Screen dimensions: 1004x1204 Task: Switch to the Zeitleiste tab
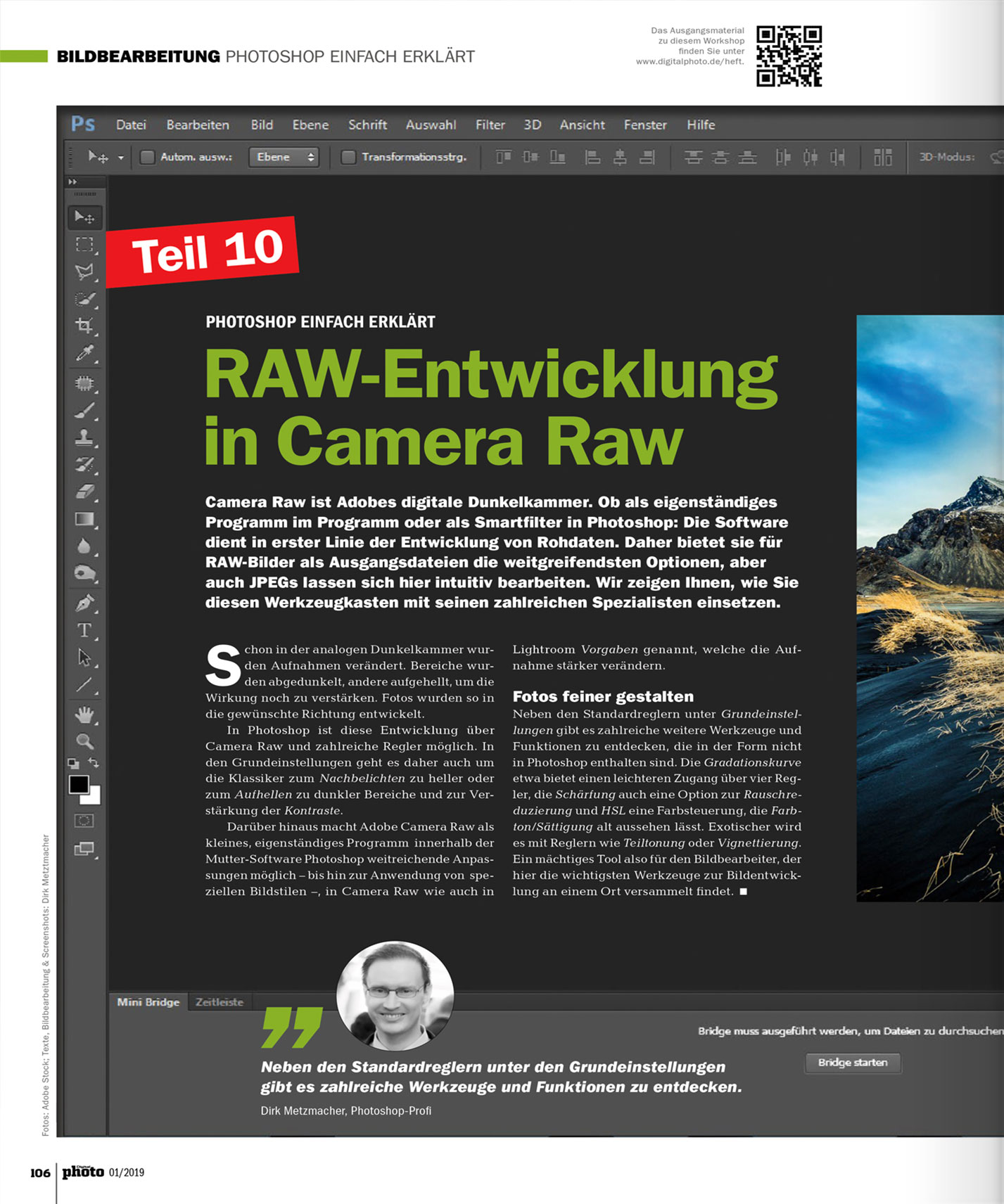[x=220, y=1002]
